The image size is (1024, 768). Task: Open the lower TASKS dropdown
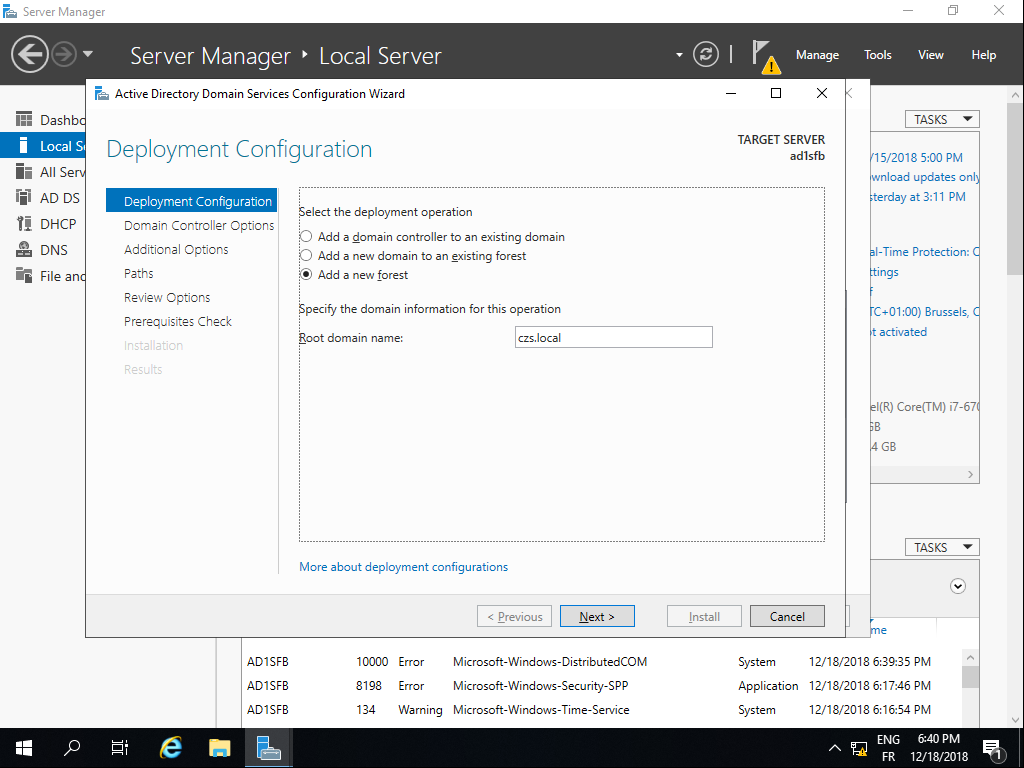(x=942, y=547)
